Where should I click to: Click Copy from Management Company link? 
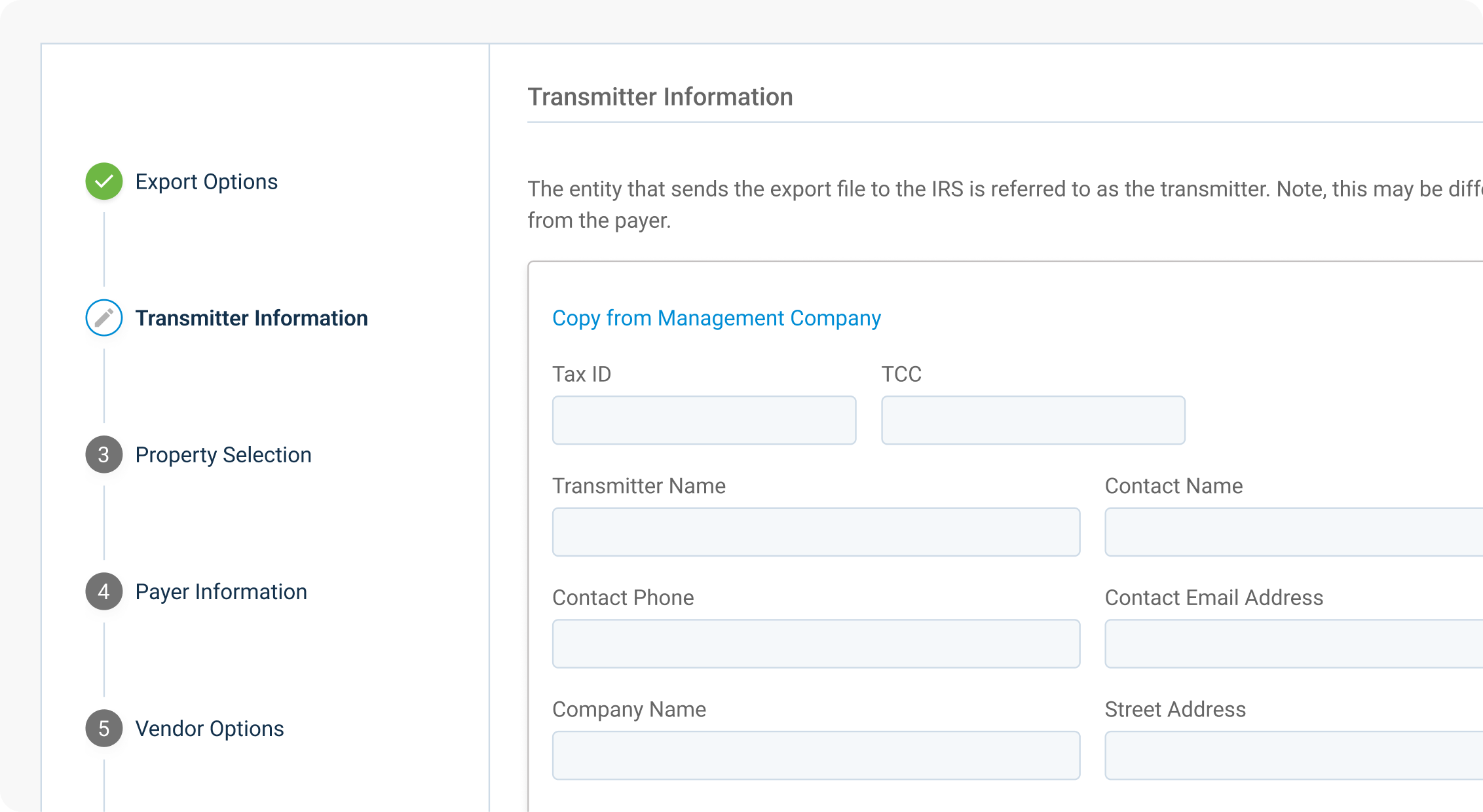717,318
